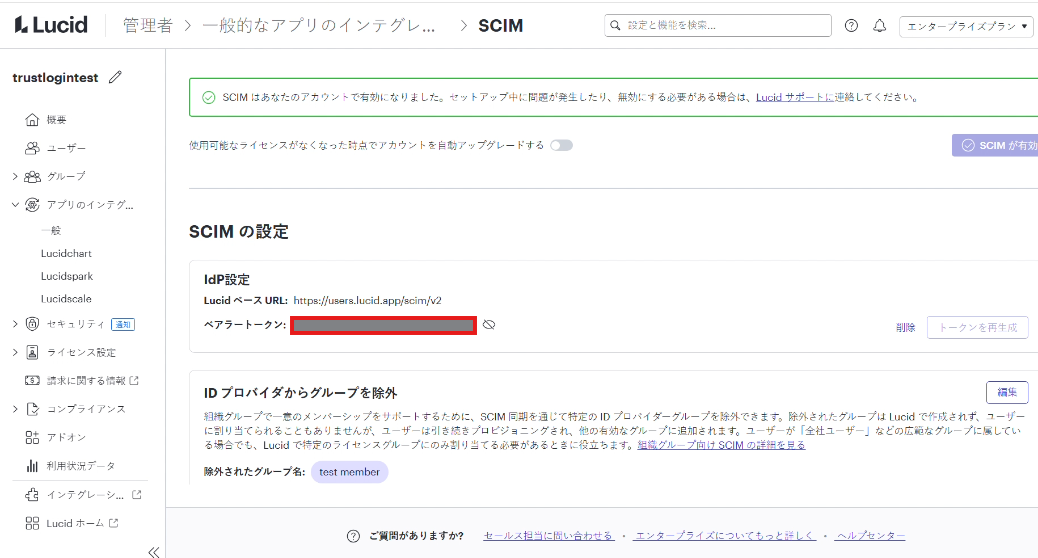Expand the コンプライアンス section chevron
The height and width of the screenshot is (558, 1038).
coord(15,409)
